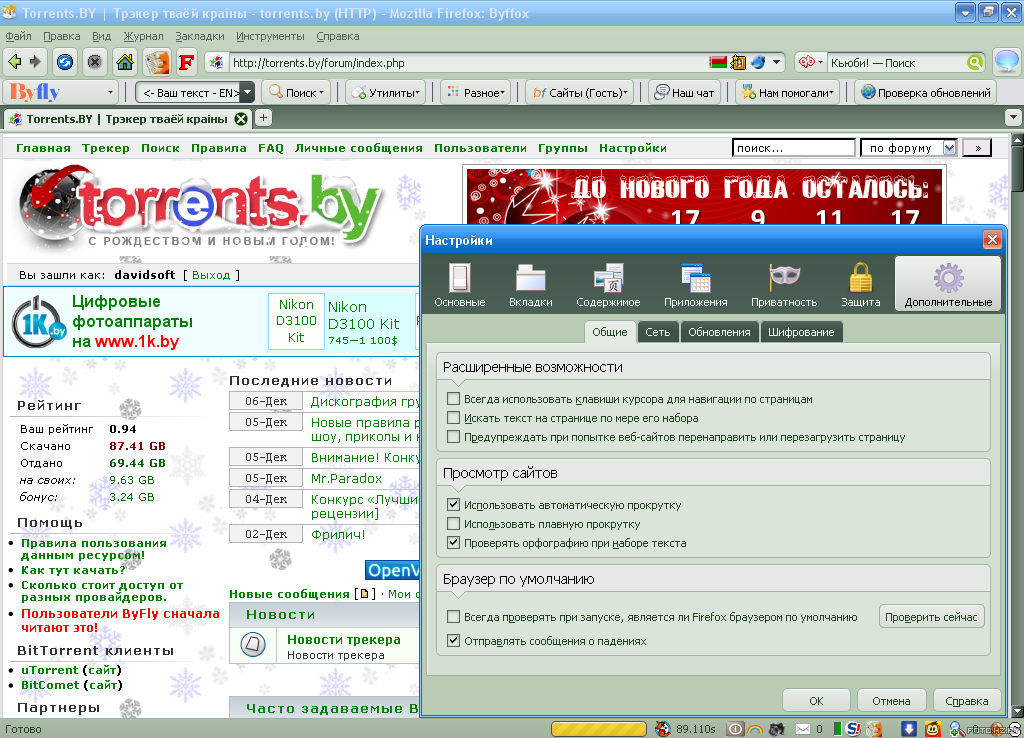Enable cursor keys navigation checkbox
Screen dimensions: 1024x738
[453, 398]
